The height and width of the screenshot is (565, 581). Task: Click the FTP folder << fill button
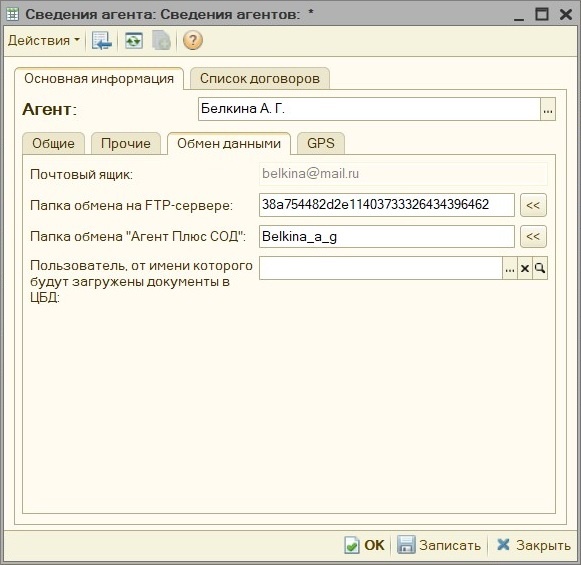pos(533,205)
